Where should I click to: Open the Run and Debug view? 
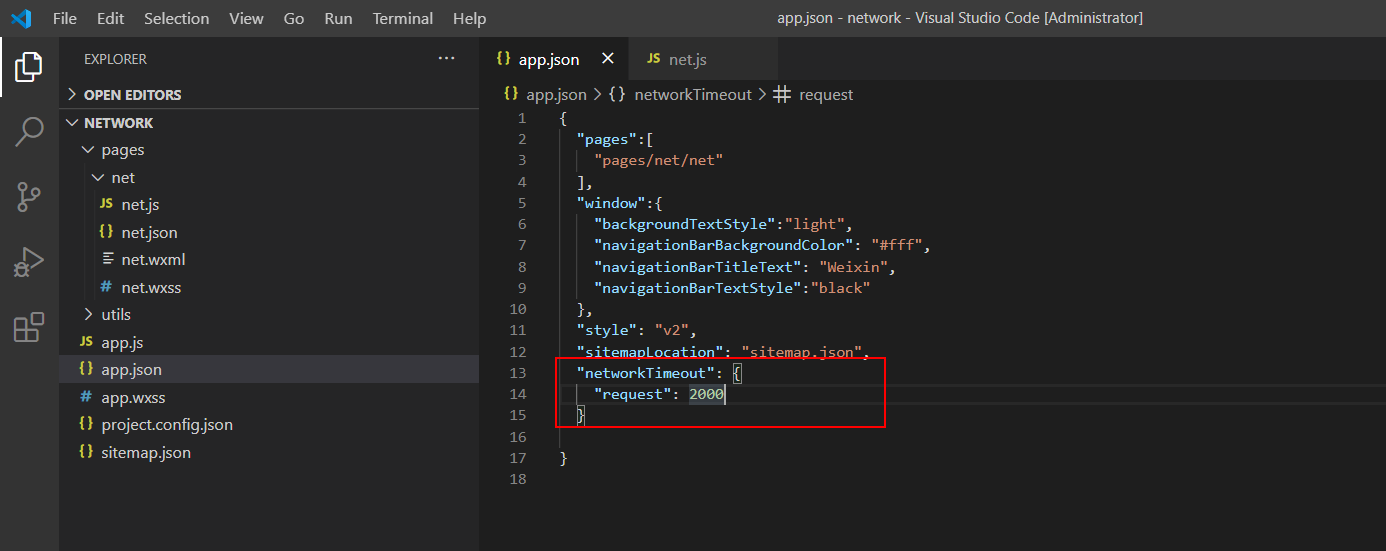(29, 262)
